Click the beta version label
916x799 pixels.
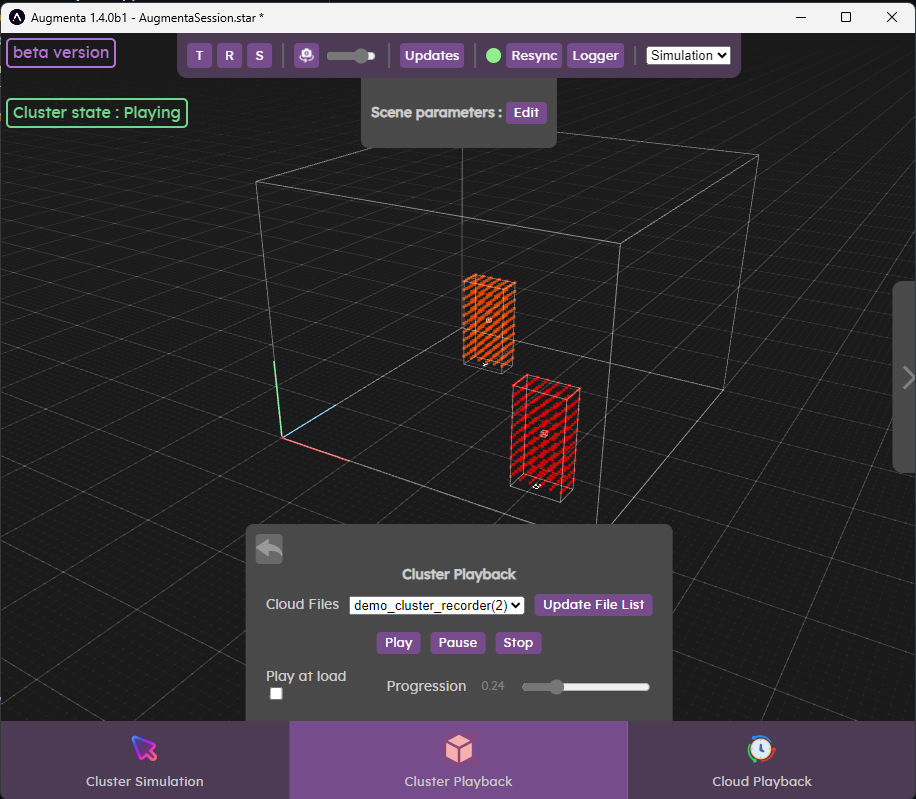coord(61,53)
